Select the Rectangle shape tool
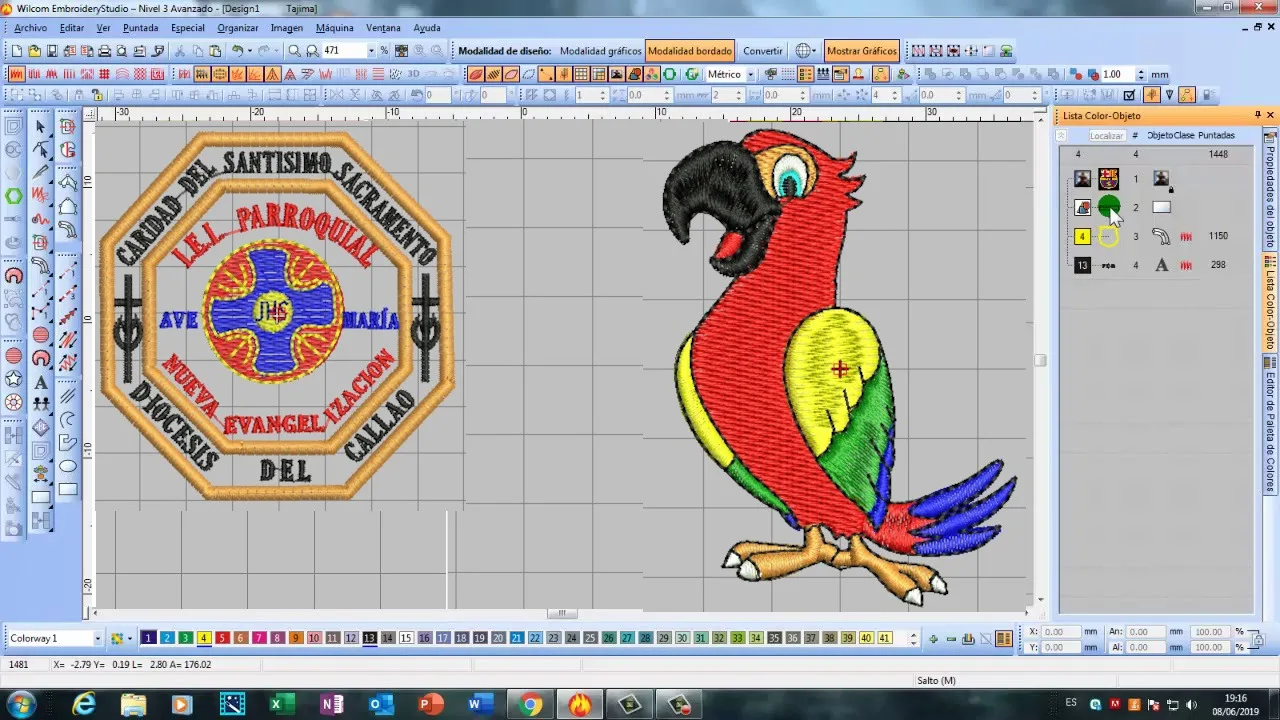The image size is (1280, 720). coord(68,490)
